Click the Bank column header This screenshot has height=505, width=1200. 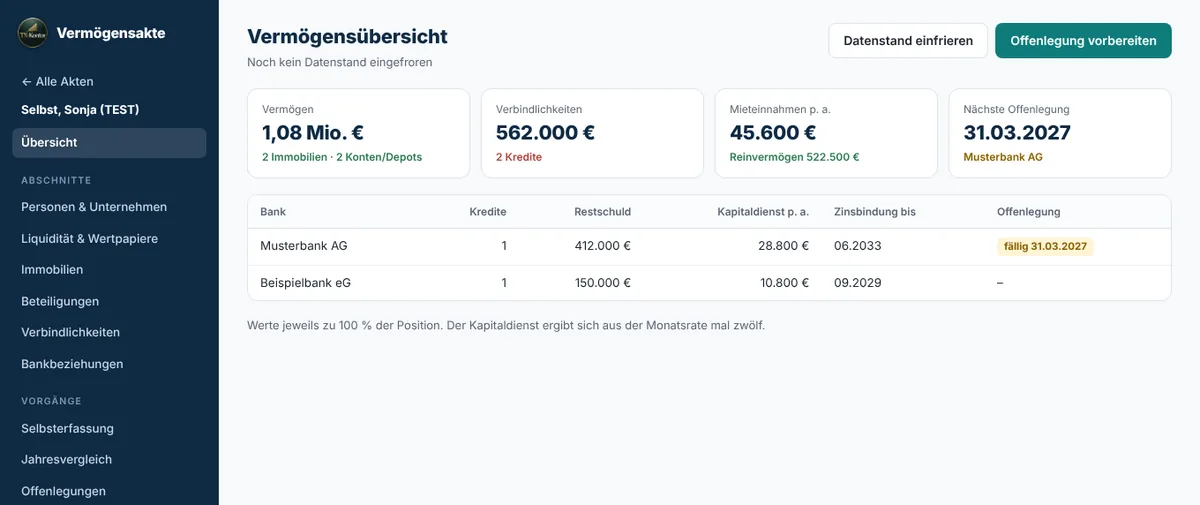(x=273, y=212)
